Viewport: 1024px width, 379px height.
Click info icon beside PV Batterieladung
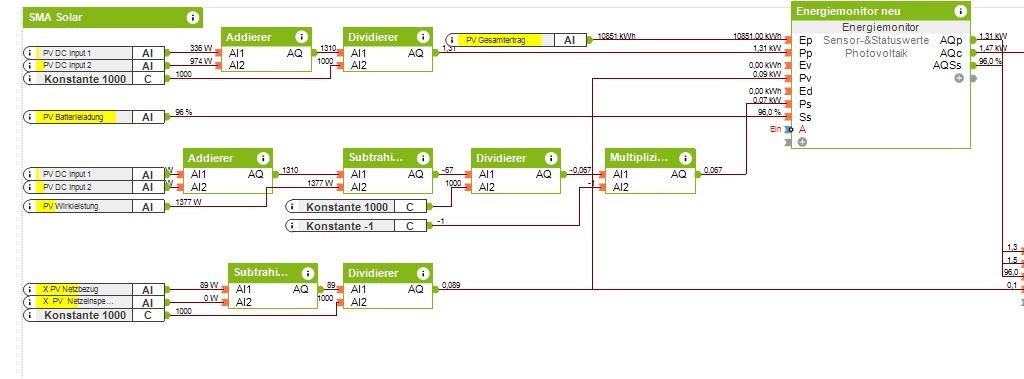coord(30,117)
